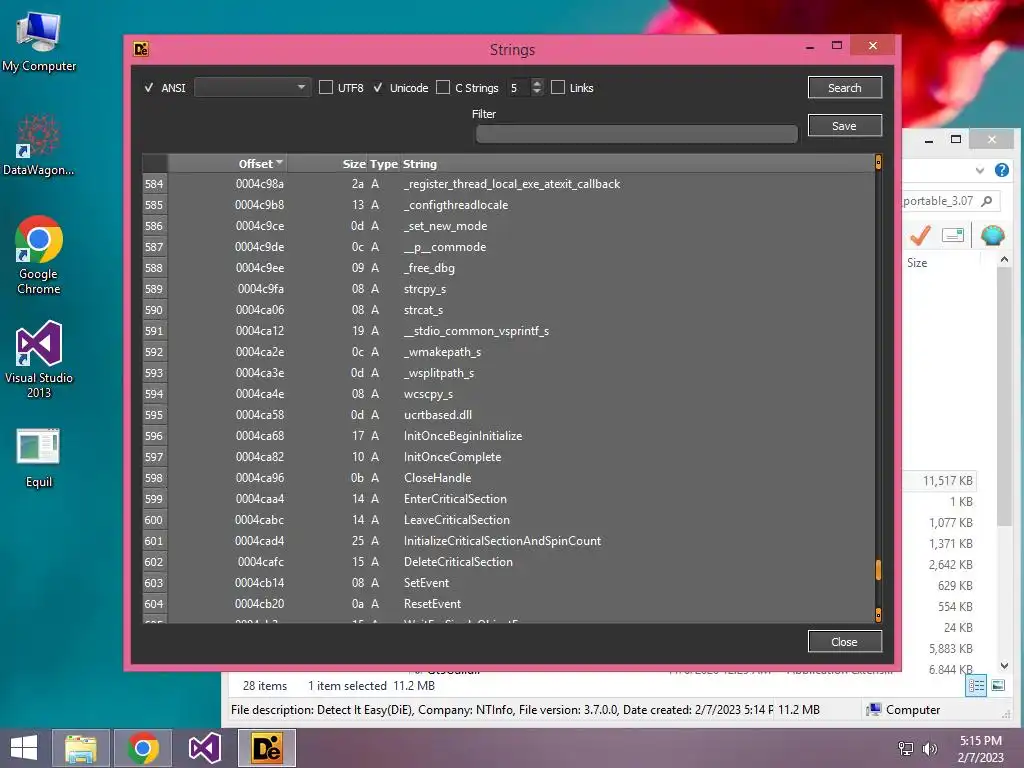Click offset cell 0004ca58
1024x768 pixels.
click(x=260, y=415)
